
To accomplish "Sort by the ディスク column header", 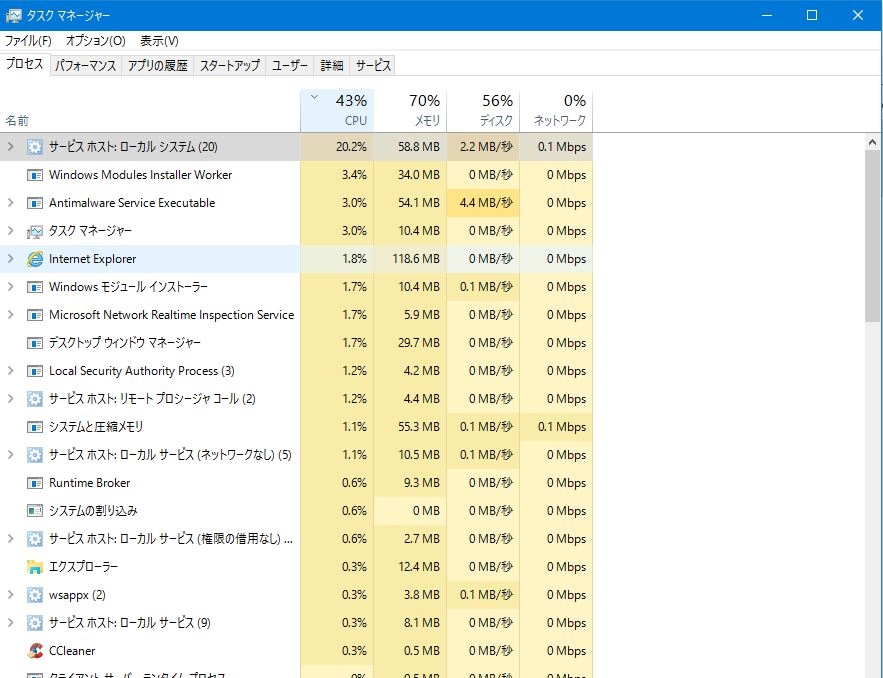I will point(483,110).
